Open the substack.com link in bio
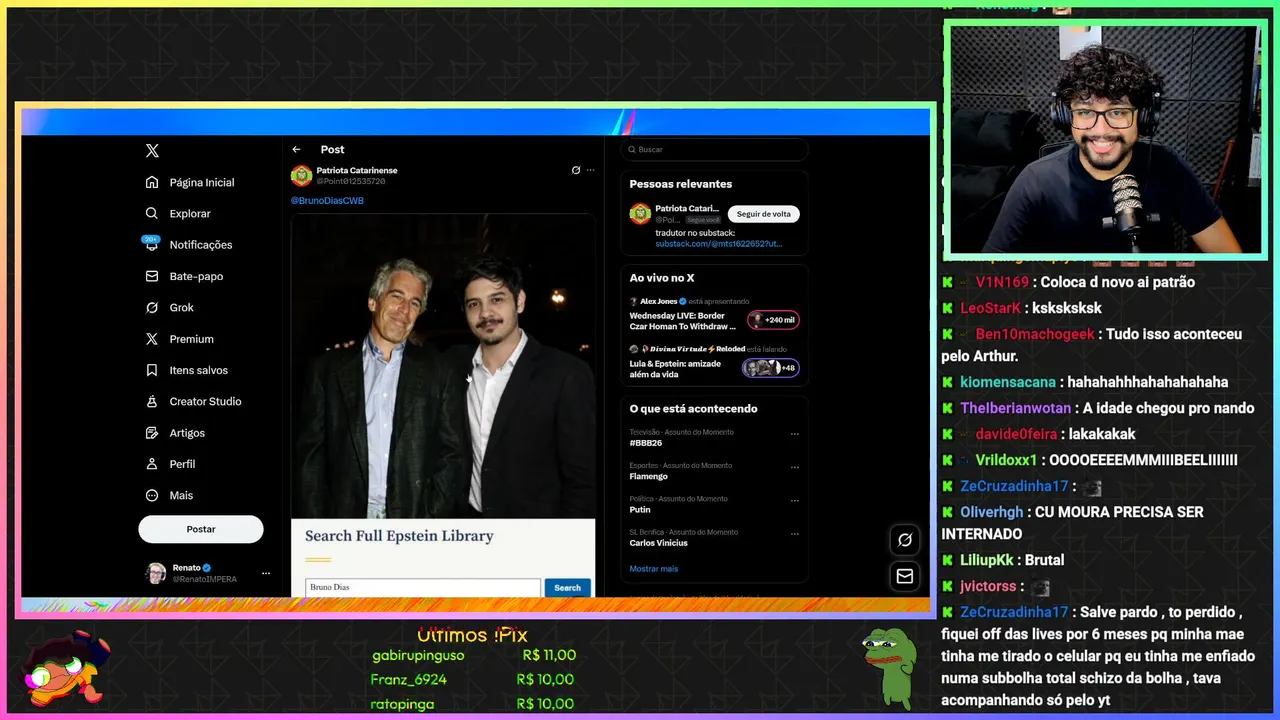 click(719, 244)
